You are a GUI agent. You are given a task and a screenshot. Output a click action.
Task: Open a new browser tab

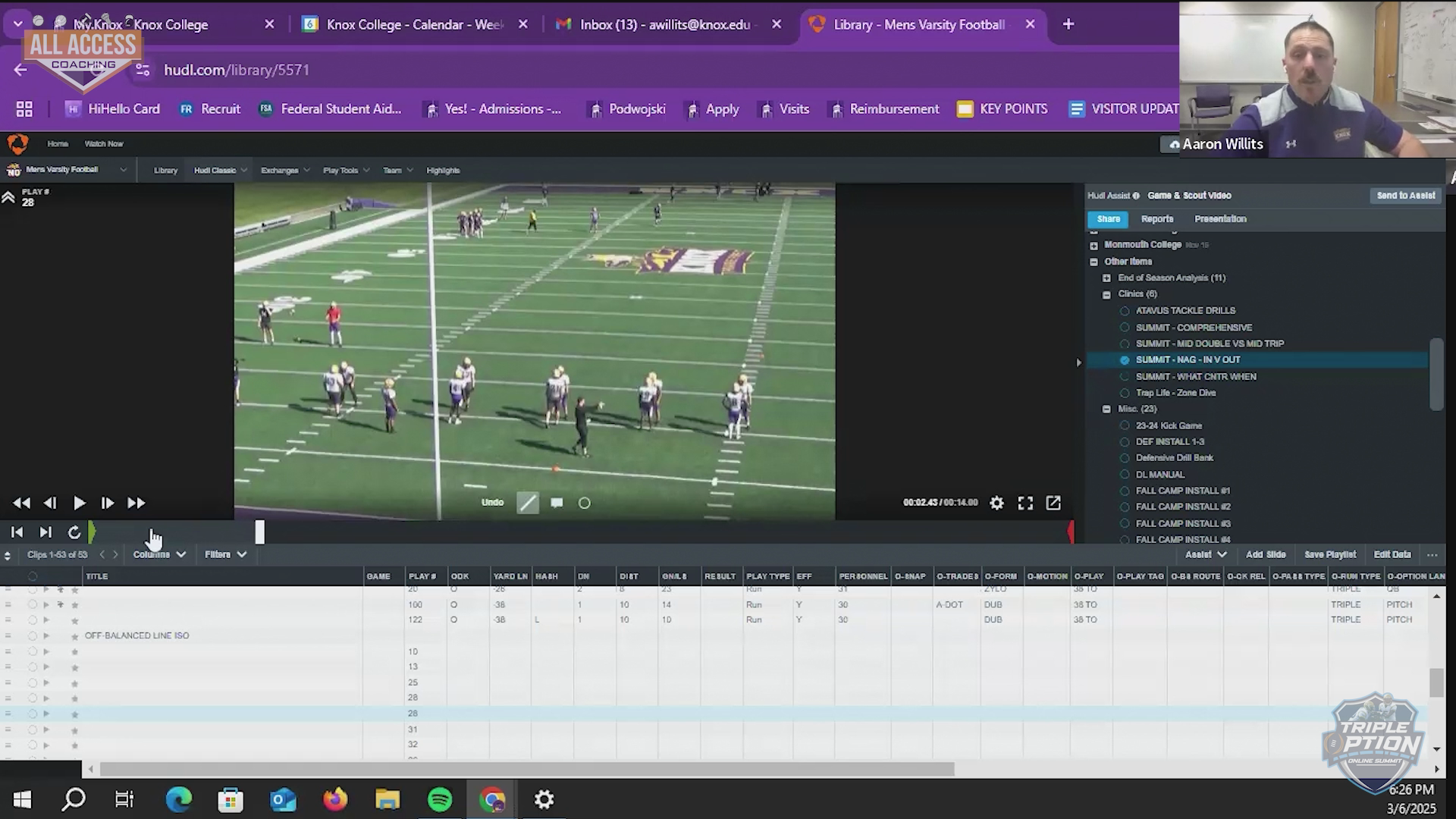(1068, 24)
